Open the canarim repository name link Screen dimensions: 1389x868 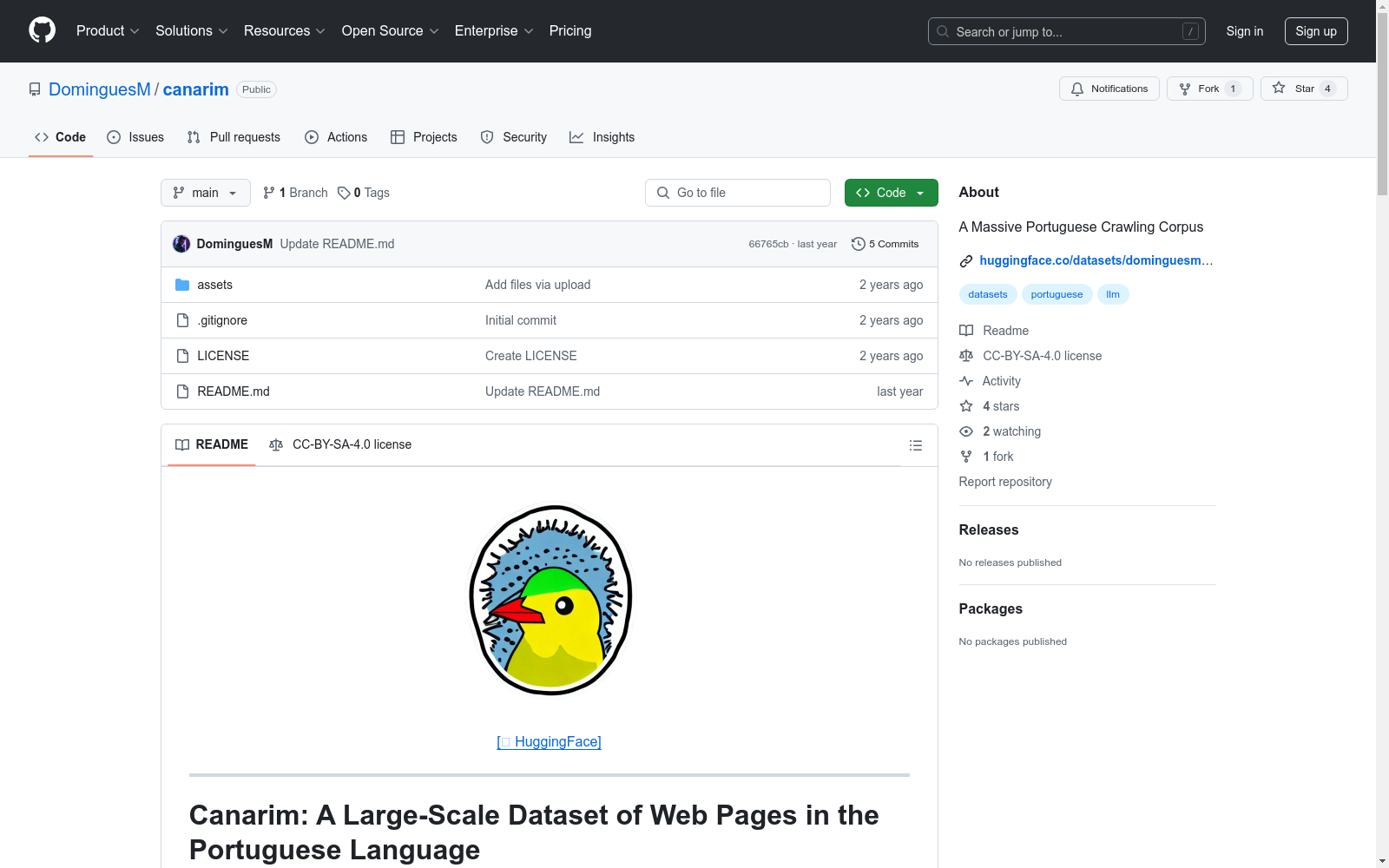pos(196,89)
